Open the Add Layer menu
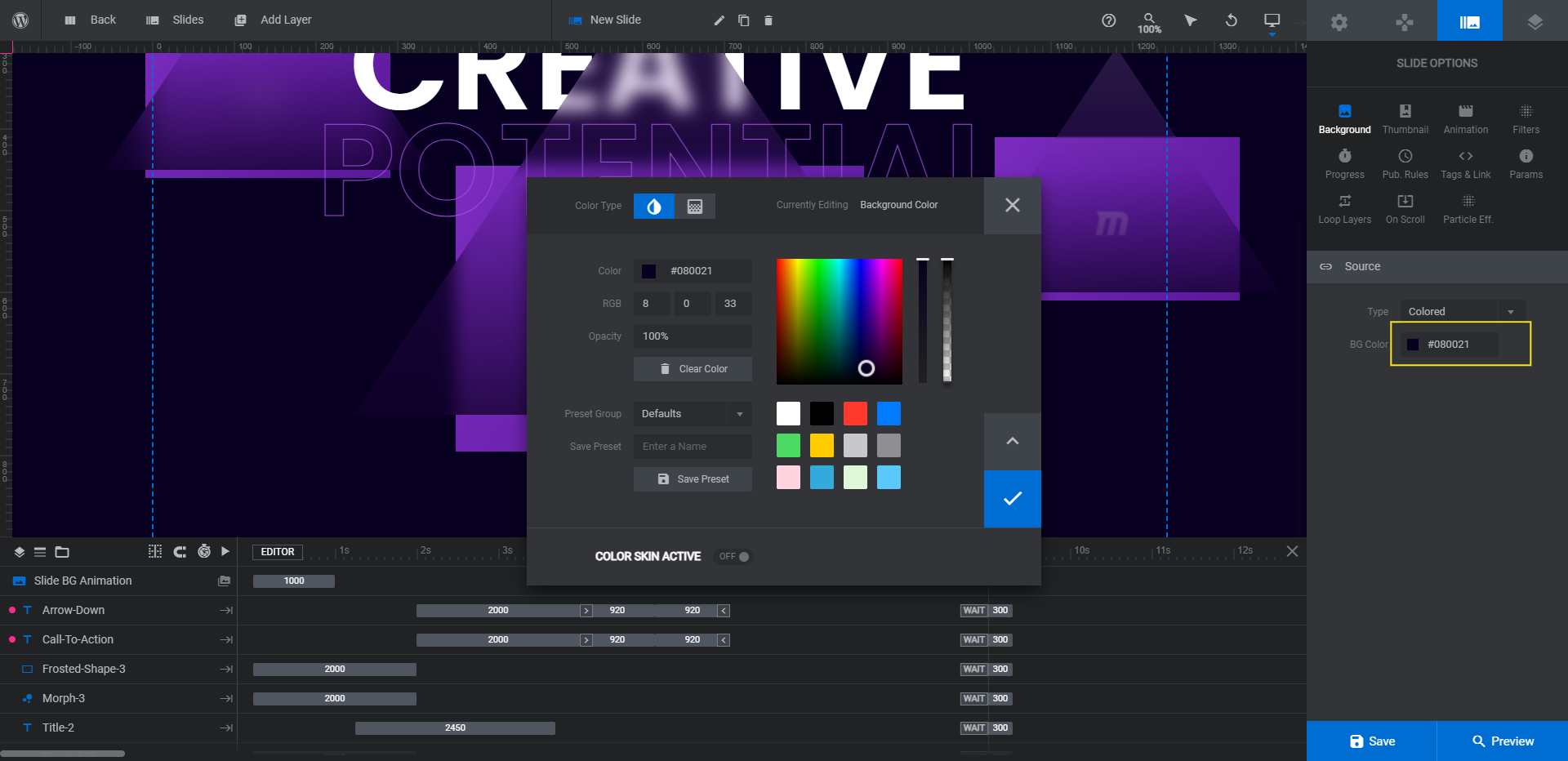The width and height of the screenshot is (1568, 761). tap(273, 20)
